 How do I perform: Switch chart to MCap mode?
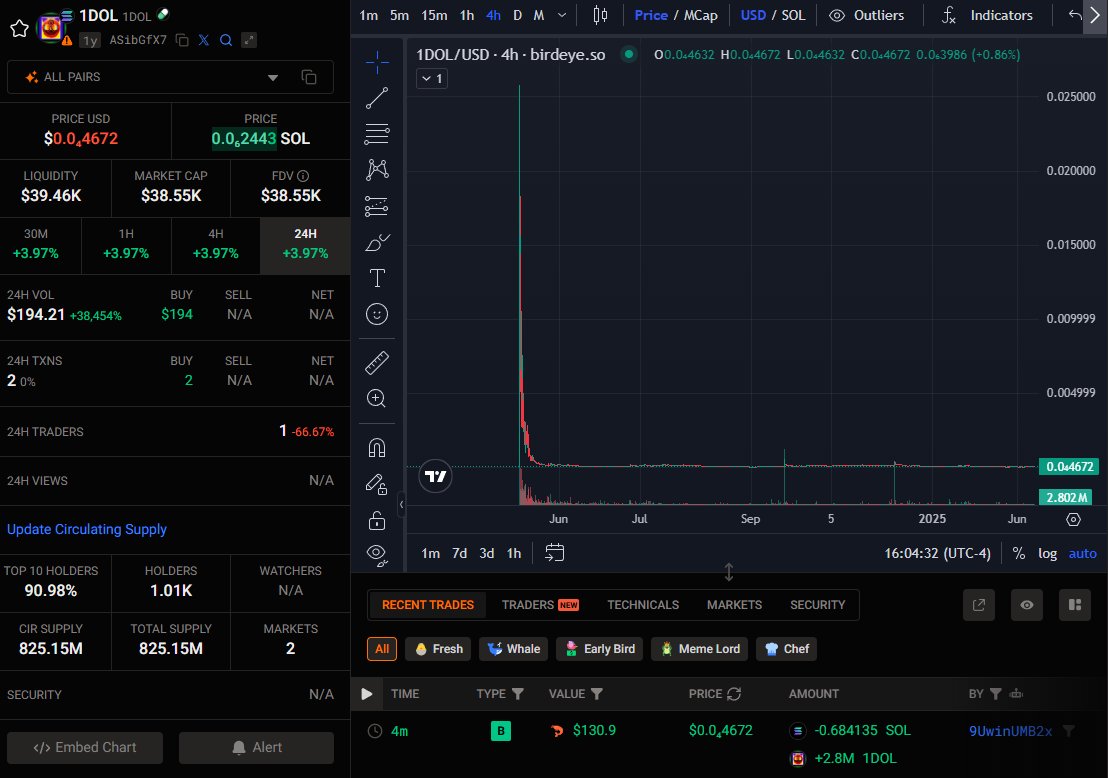(701, 15)
